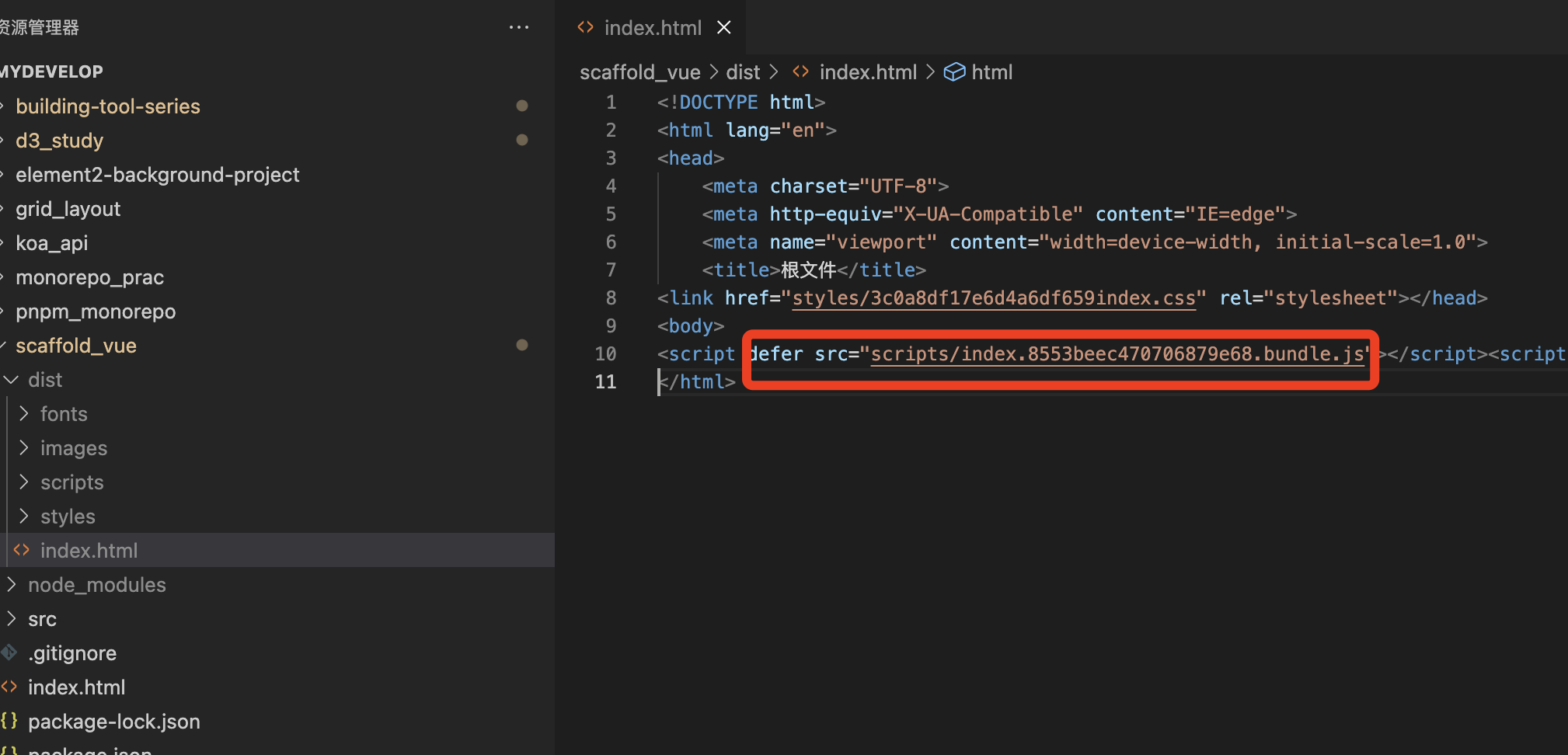Click the html symbol cube icon in breadcrumb
The width and height of the screenshot is (1568, 755).
(954, 72)
